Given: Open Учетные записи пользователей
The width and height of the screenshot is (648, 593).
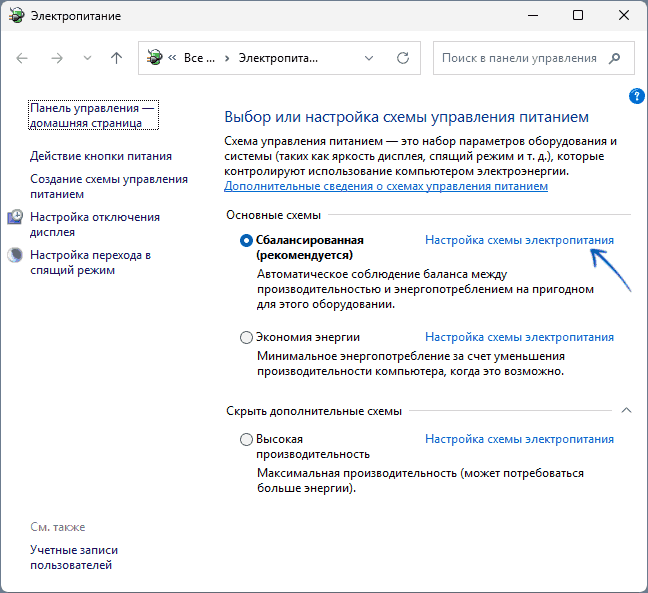Looking at the screenshot, I should click(x=74, y=557).
